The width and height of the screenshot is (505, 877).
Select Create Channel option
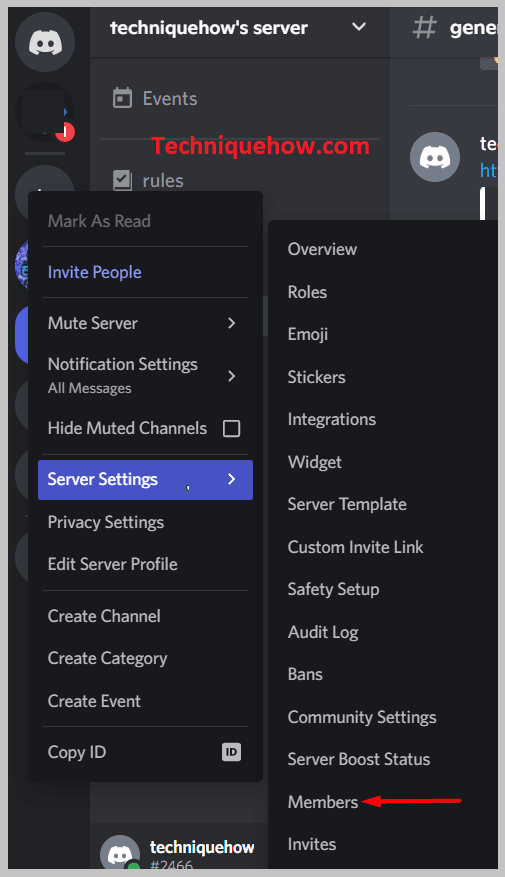145,616
